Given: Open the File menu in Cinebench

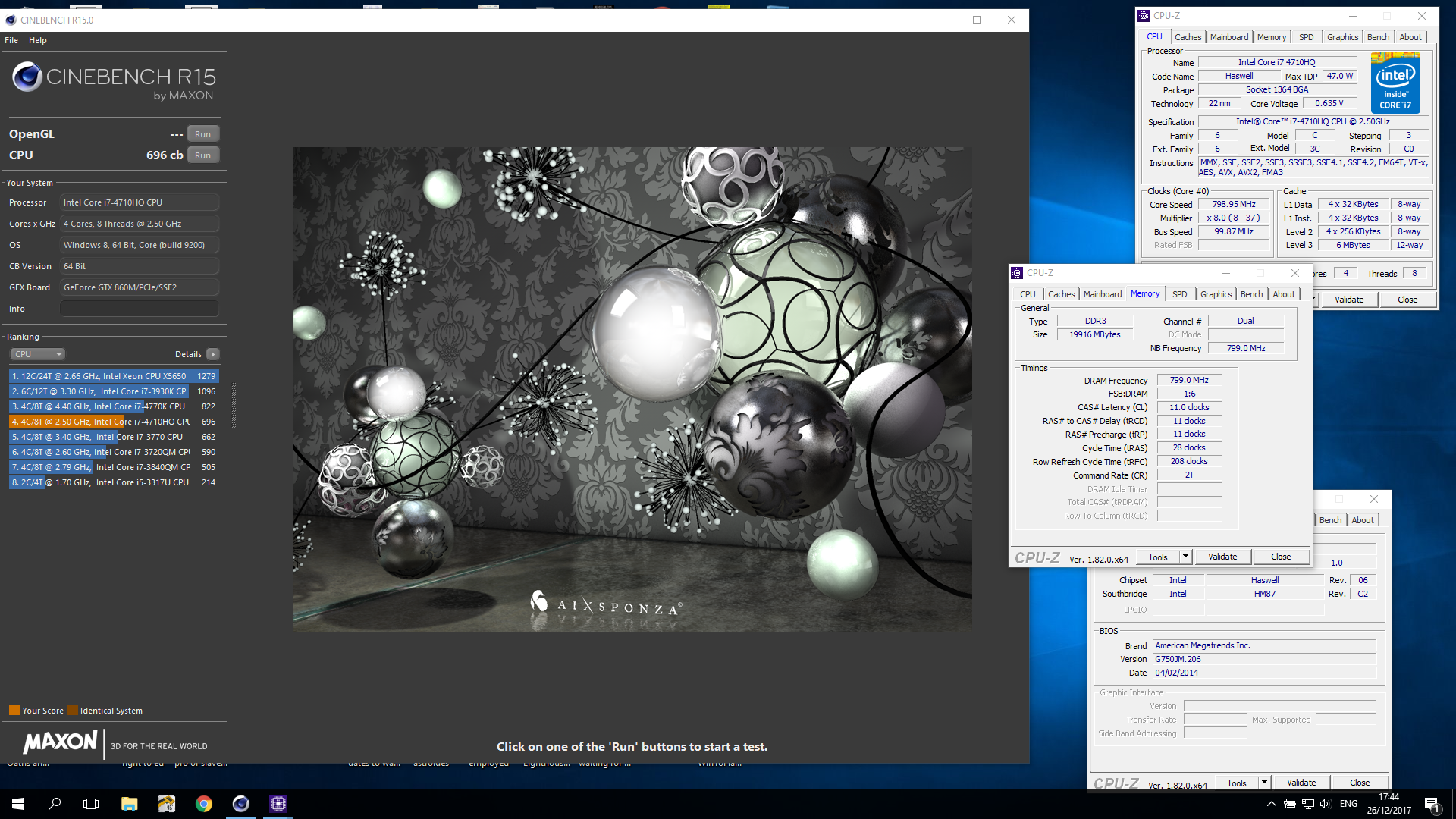Looking at the screenshot, I should [x=11, y=40].
